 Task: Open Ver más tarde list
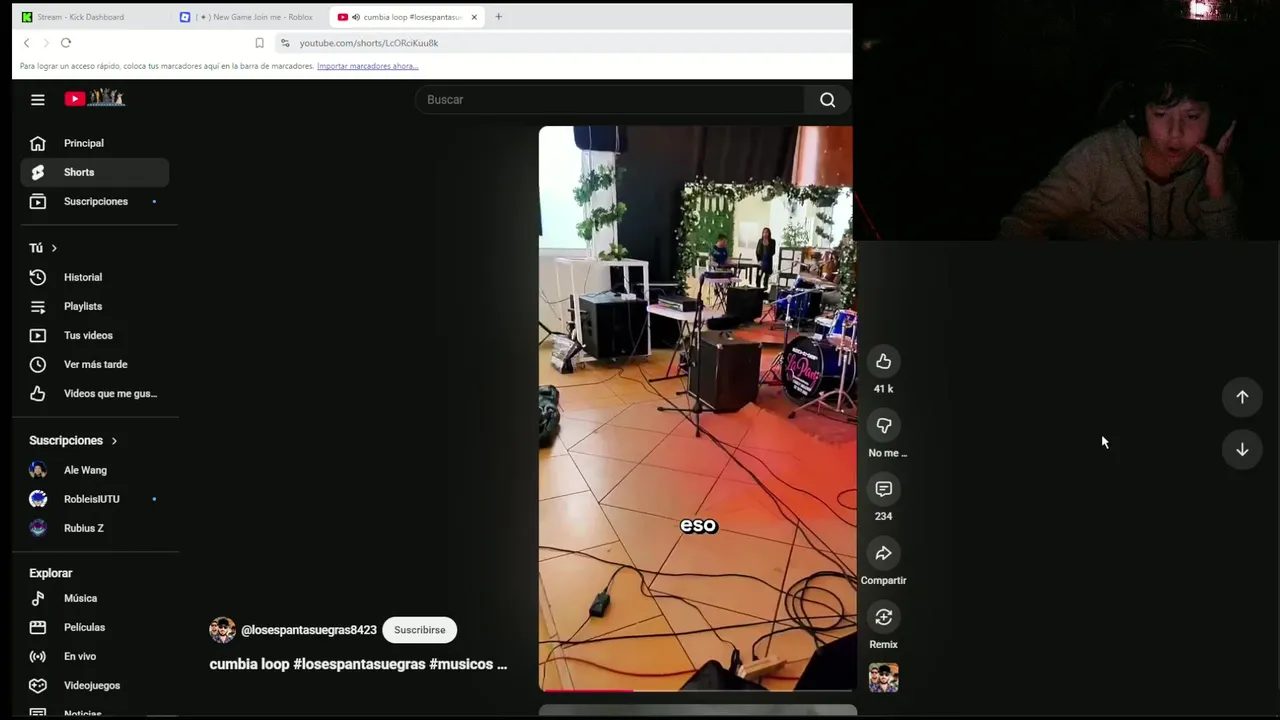coord(95,364)
